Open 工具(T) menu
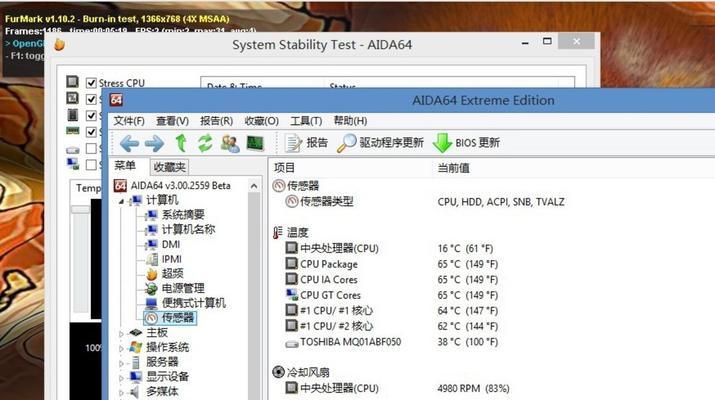Viewport: 715px width, 400px height. click(x=306, y=121)
